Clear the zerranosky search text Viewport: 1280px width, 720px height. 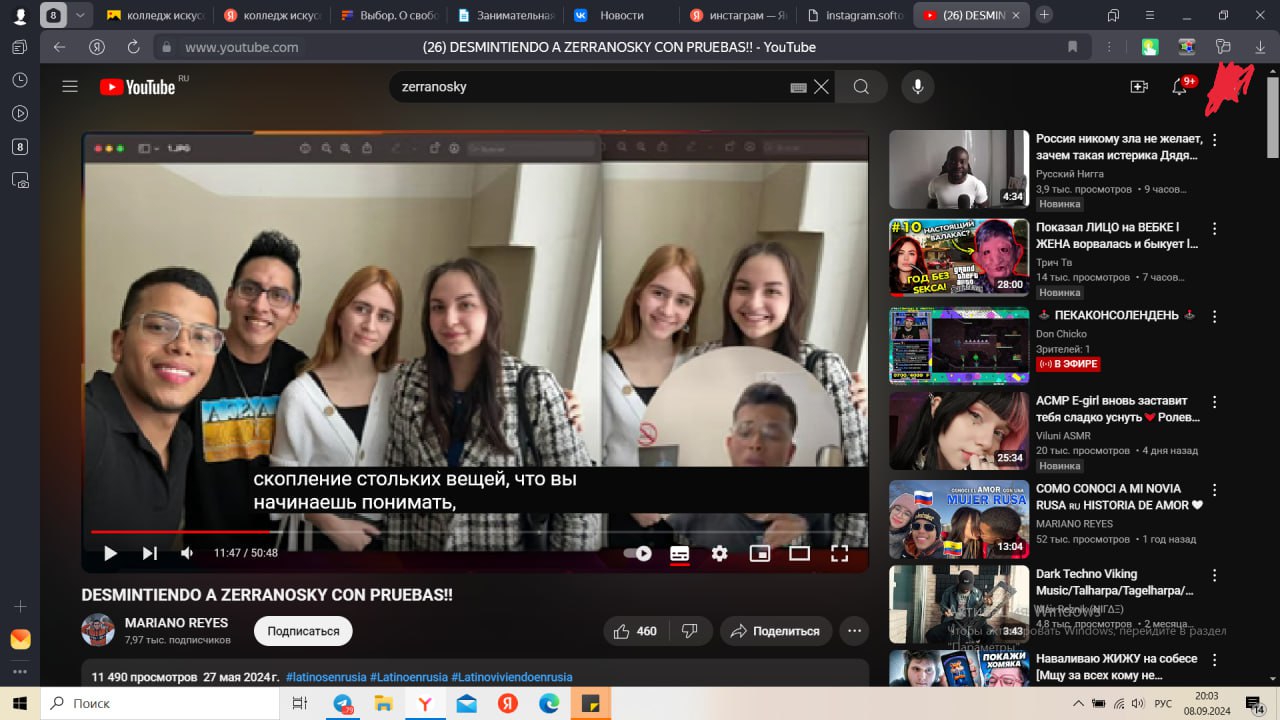pyautogui.click(x=821, y=87)
